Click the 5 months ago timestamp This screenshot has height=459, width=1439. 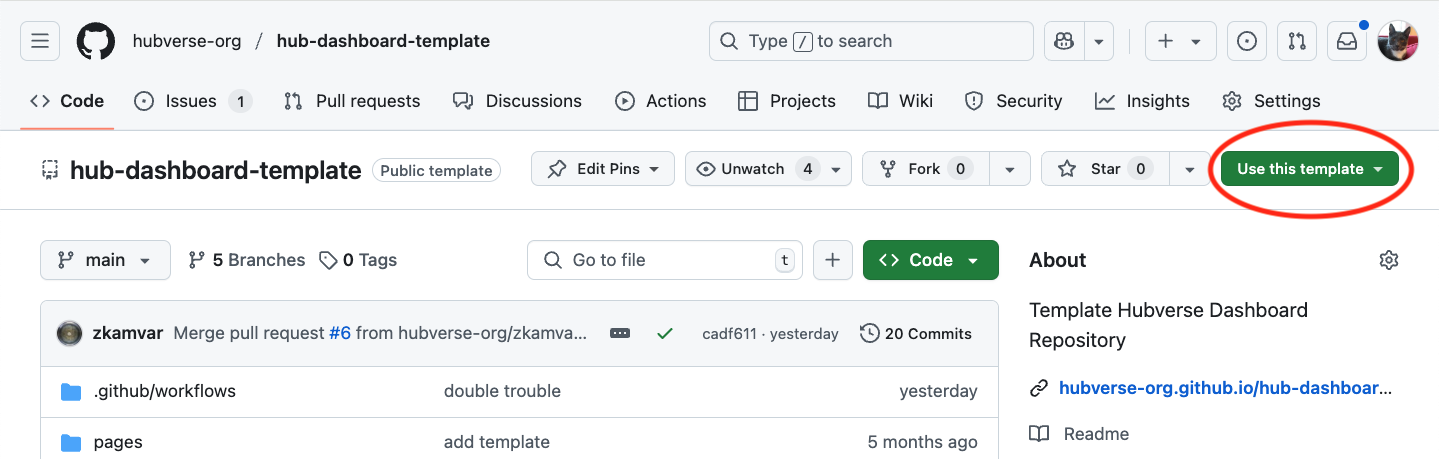923,442
